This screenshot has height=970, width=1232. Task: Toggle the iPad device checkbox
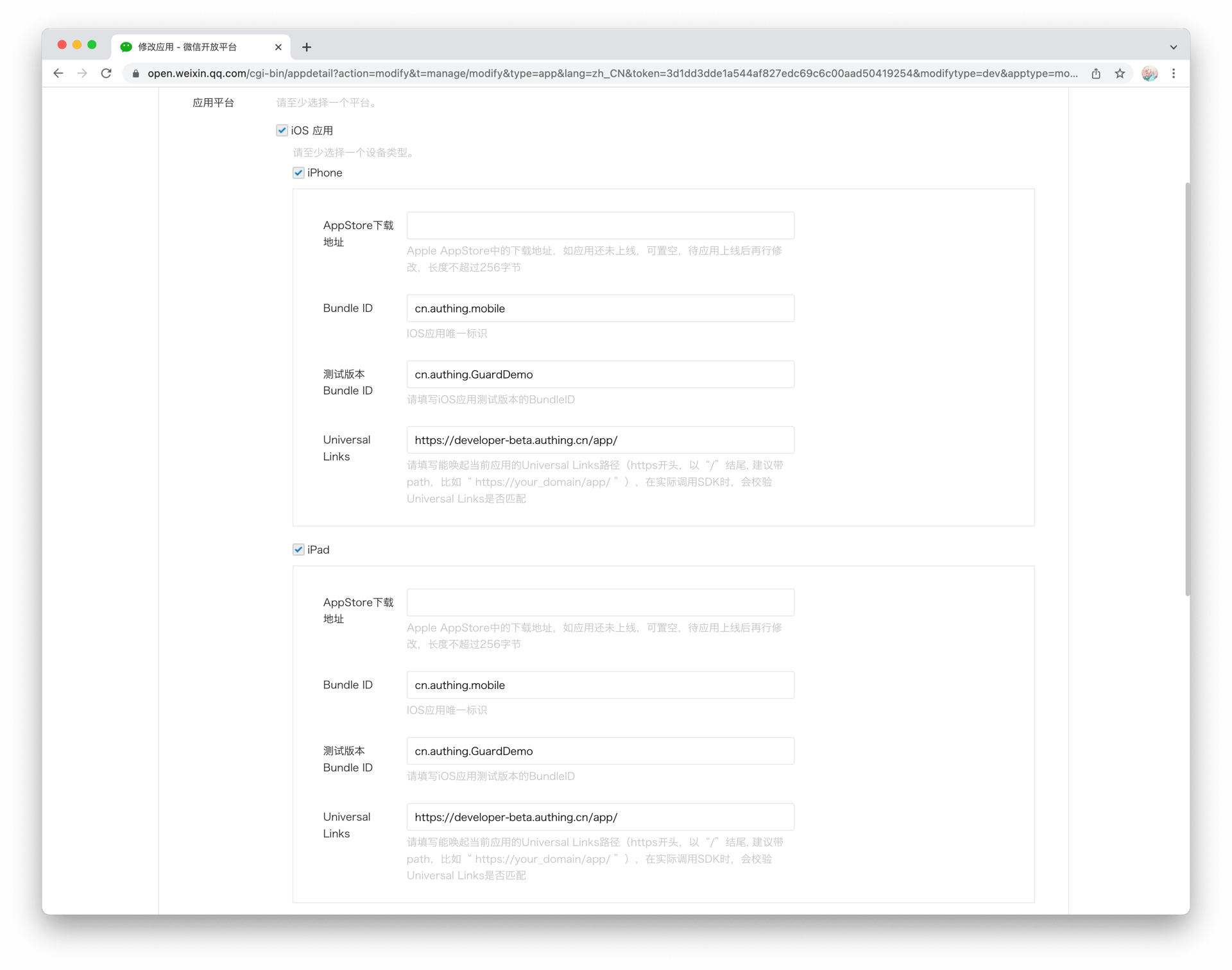[298, 549]
